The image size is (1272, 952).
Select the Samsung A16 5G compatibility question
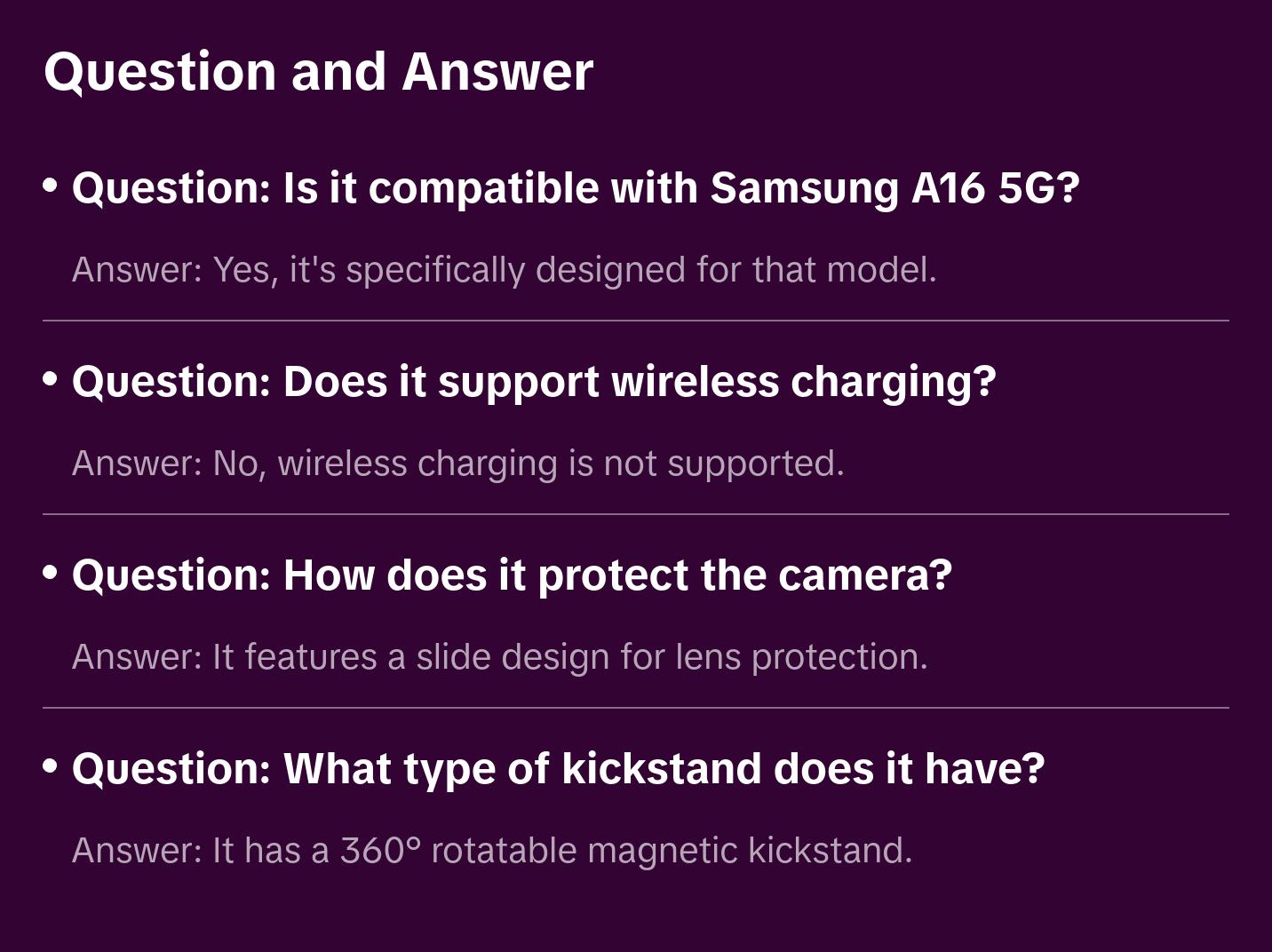575,188
